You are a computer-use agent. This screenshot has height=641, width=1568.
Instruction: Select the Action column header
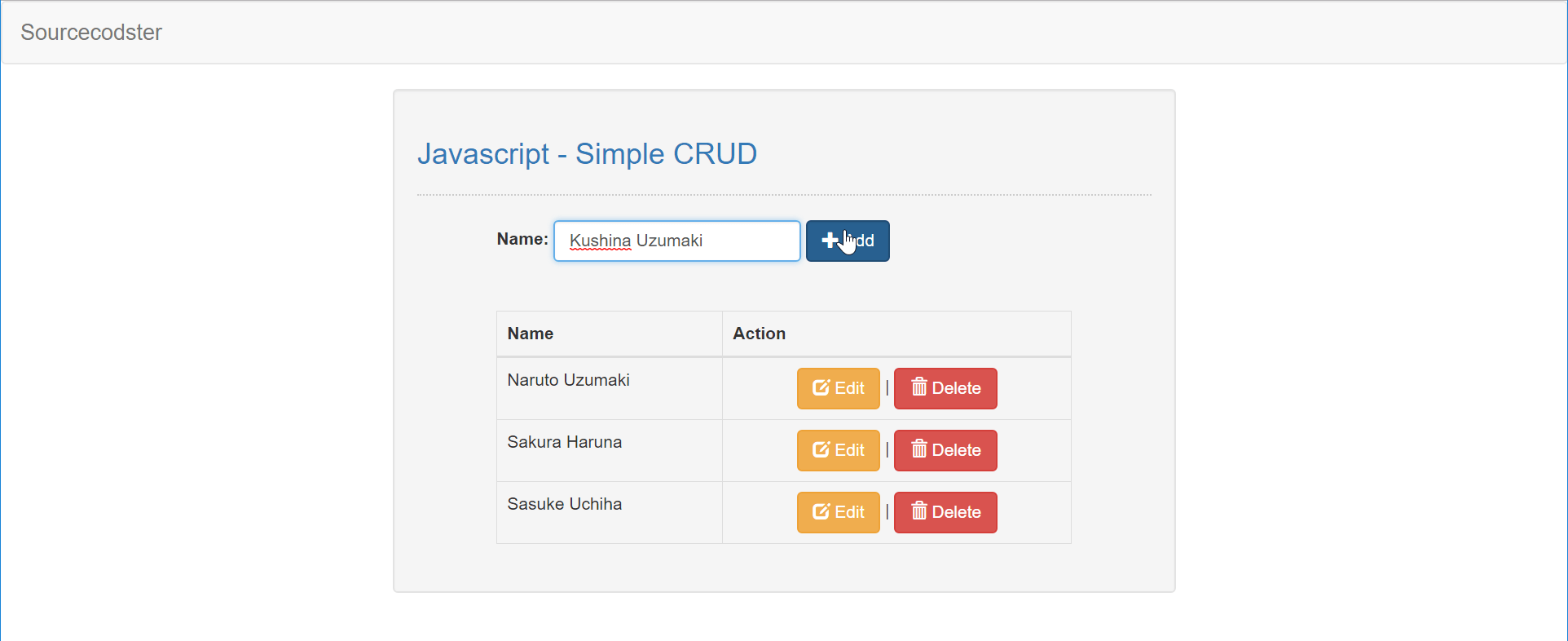pyautogui.click(x=759, y=334)
